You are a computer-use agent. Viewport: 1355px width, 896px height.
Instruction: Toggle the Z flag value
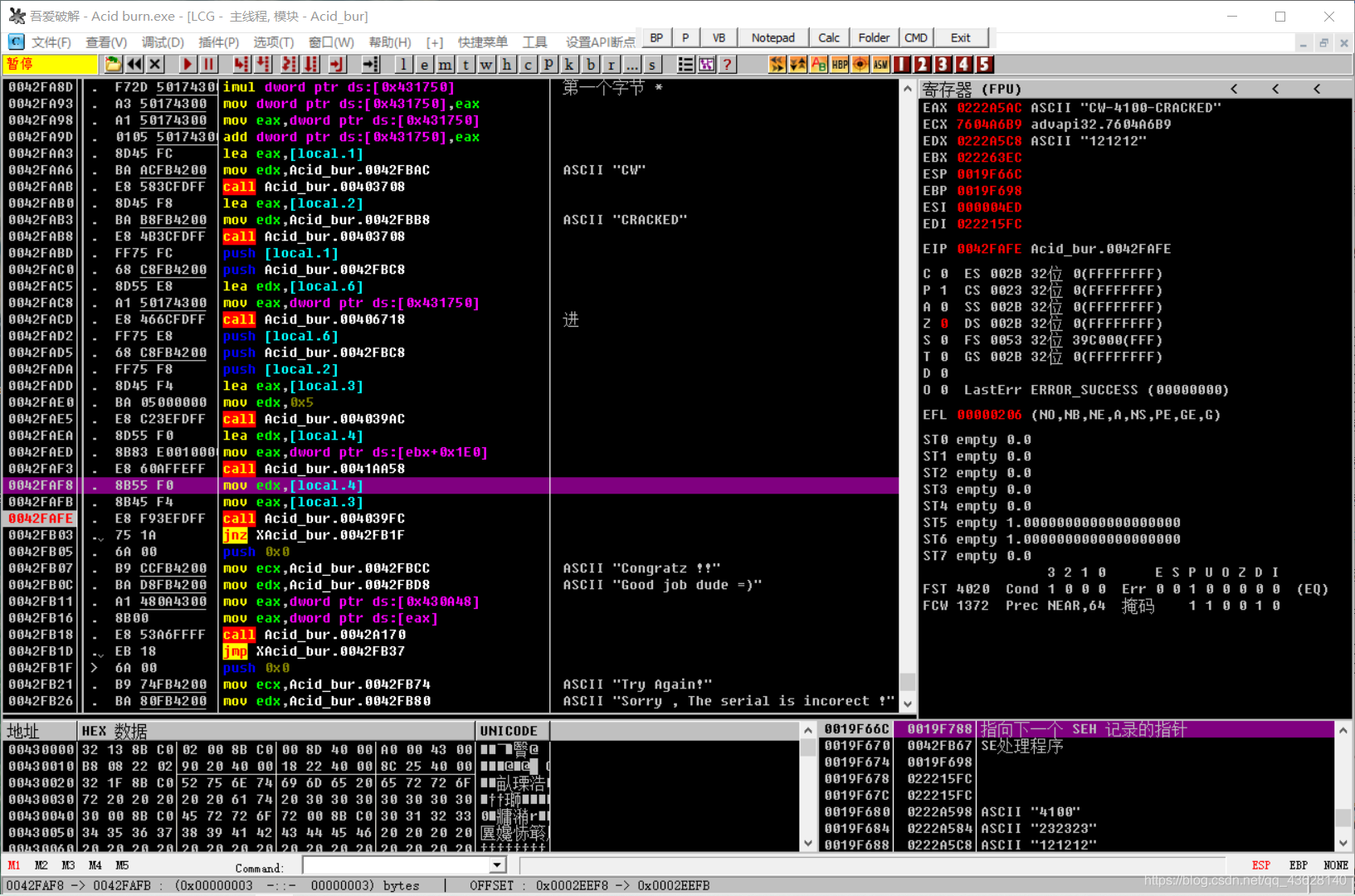click(944, 324)
